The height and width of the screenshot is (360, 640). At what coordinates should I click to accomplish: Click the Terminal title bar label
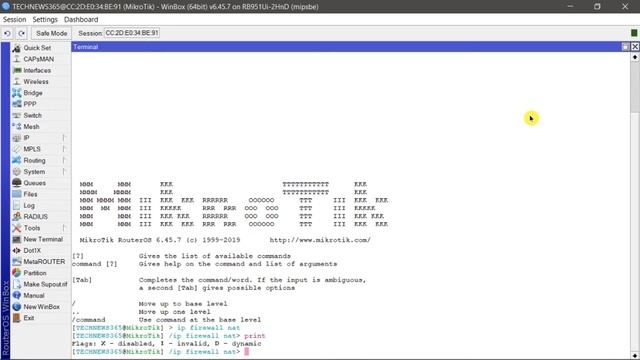point(86,47)
